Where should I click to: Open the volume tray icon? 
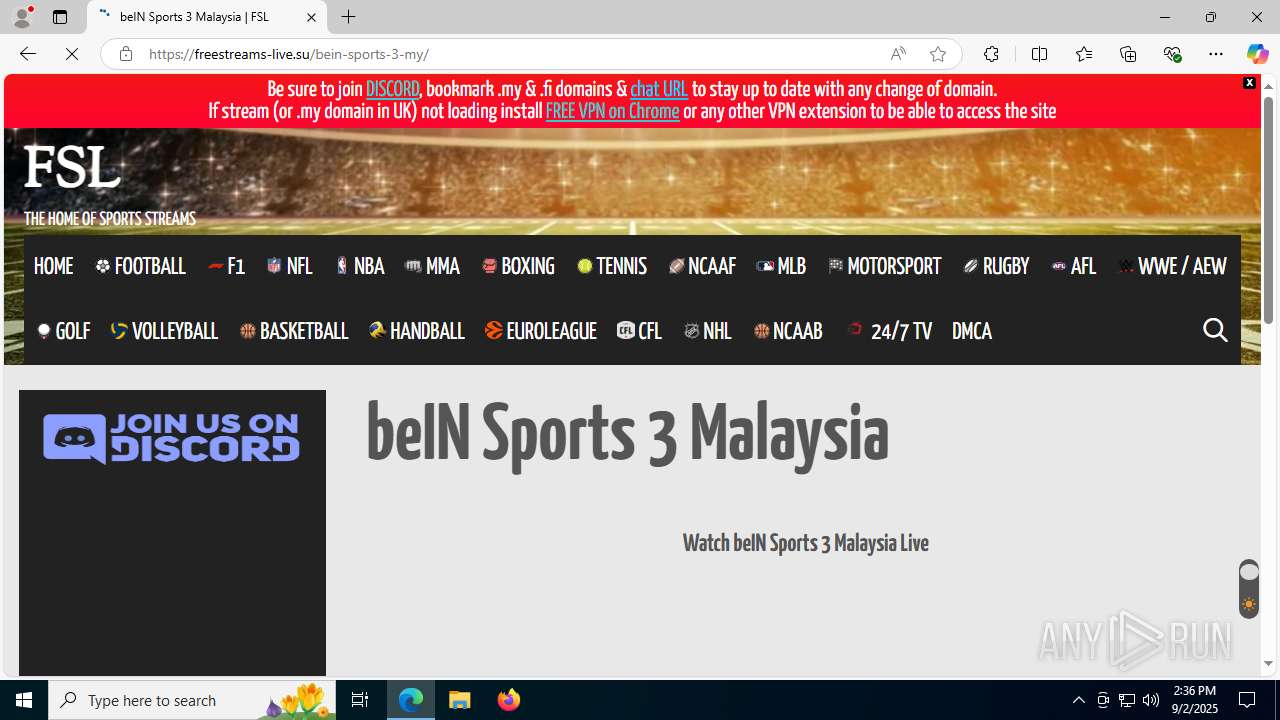pyautogui.click(x=1151, y=700)
